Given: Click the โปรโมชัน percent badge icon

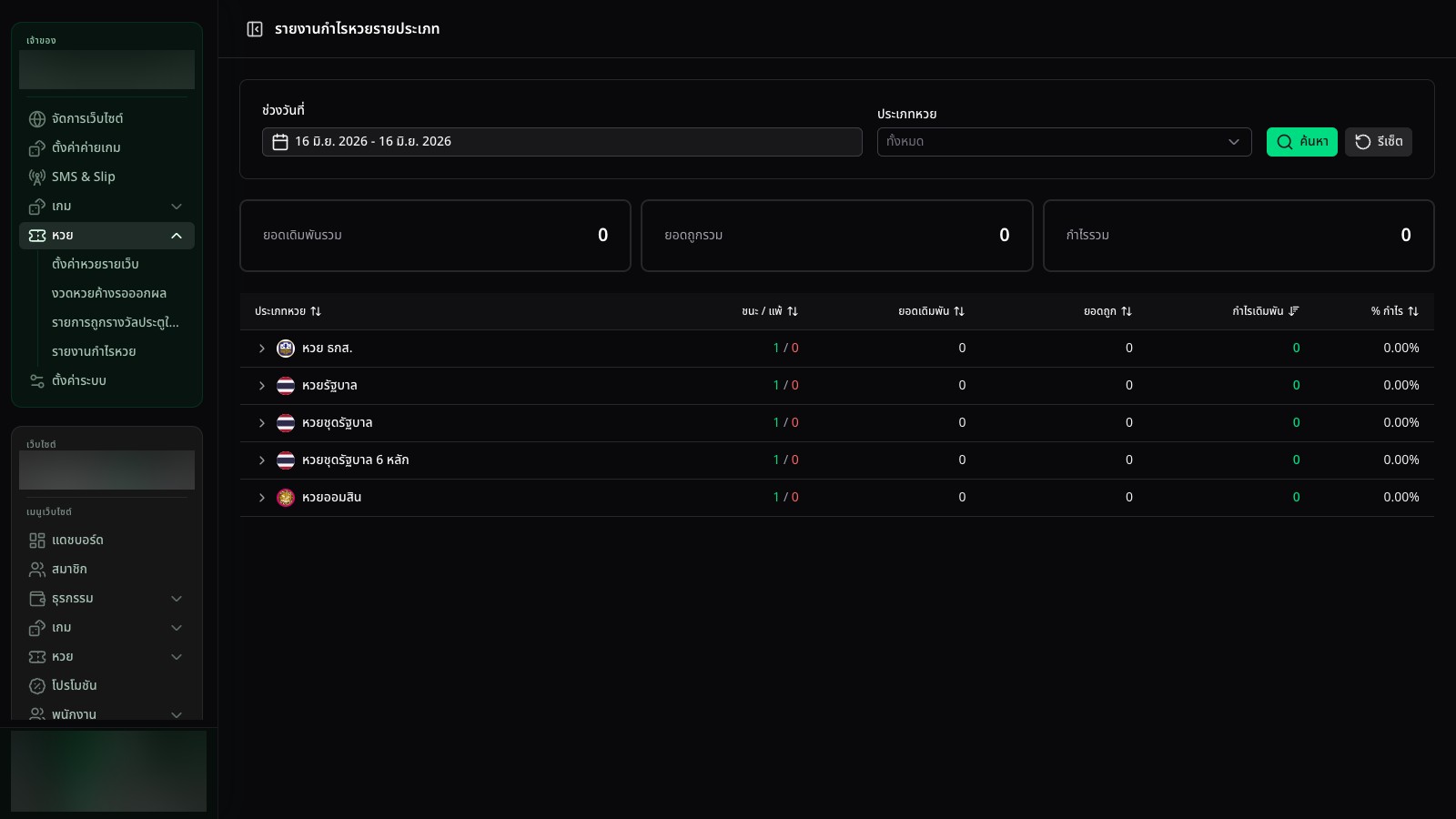Looking at the screenshot, I should pos(37,686).
